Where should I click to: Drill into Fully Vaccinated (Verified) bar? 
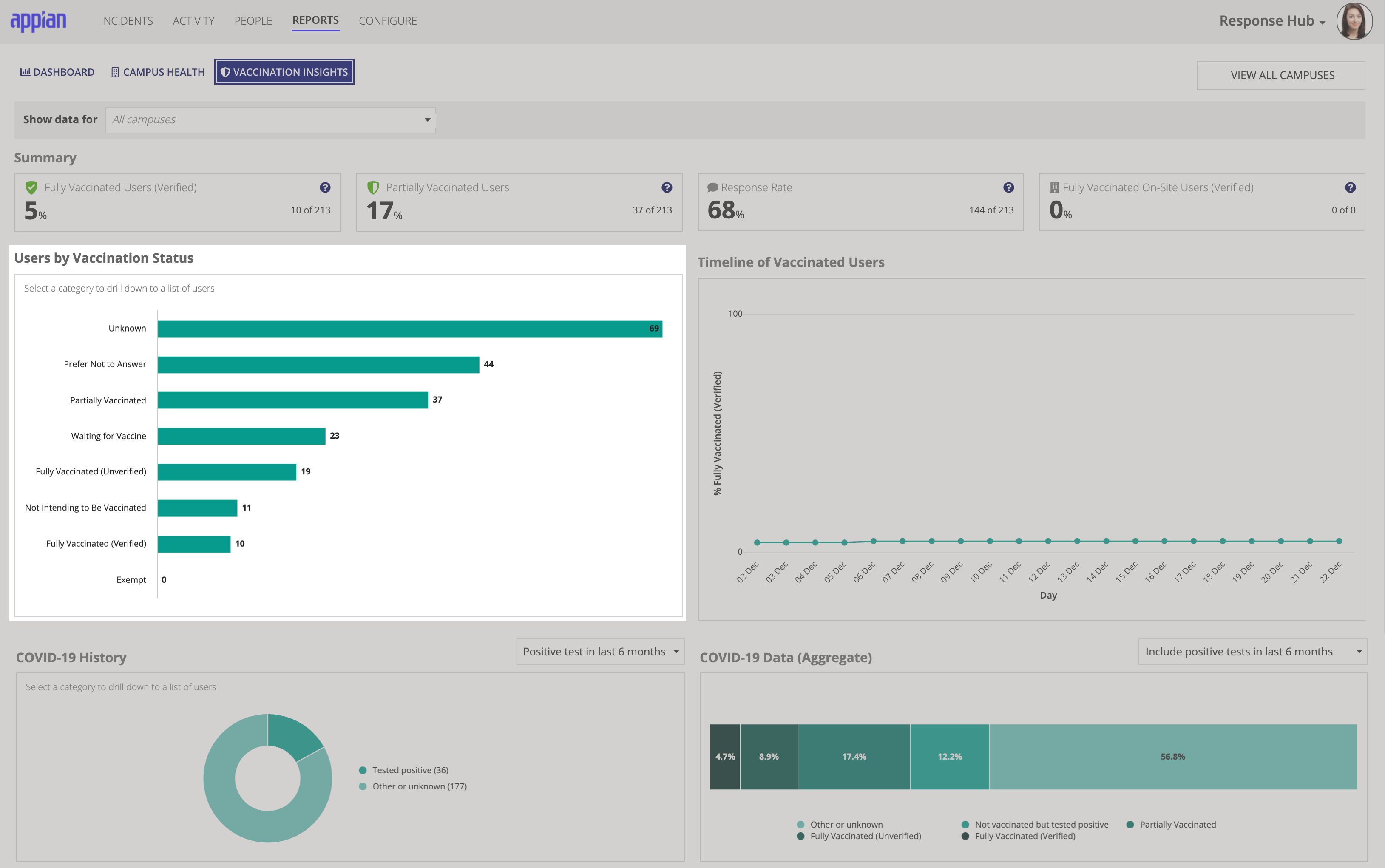[x=194, y=544]
